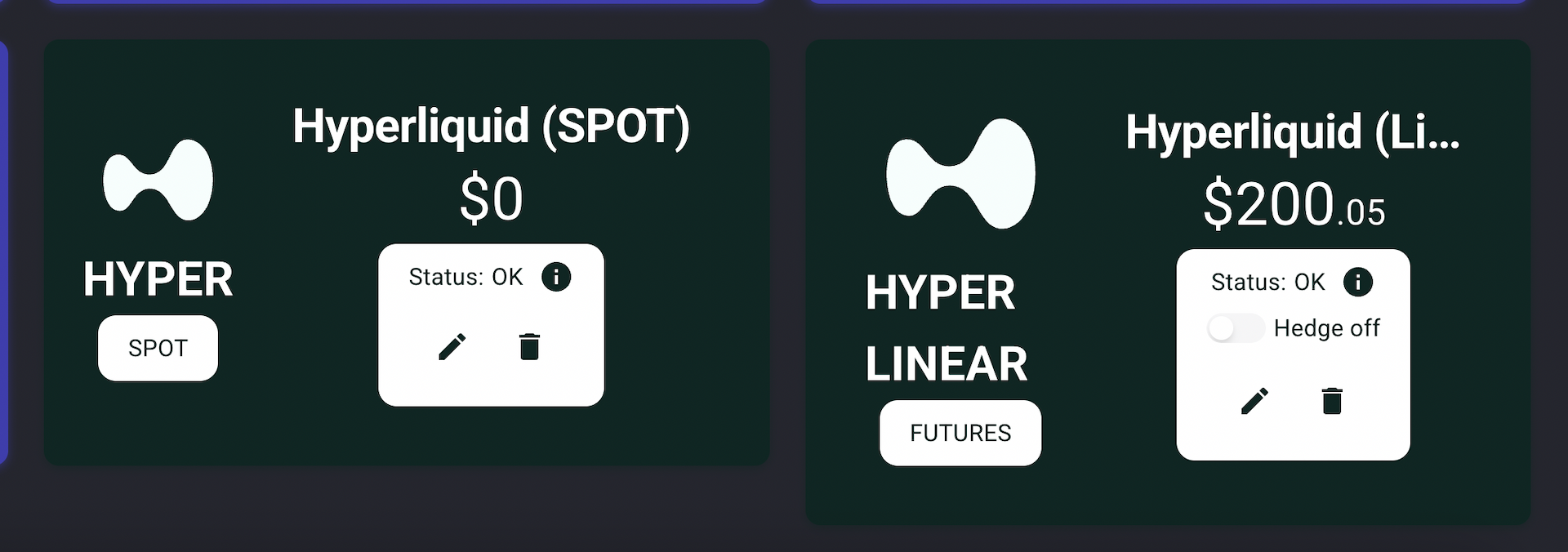The width and height of the screenshot is (1568, 552).
Task: Click the trash icon on the FUTURES card
Action: pos(1332,401)
